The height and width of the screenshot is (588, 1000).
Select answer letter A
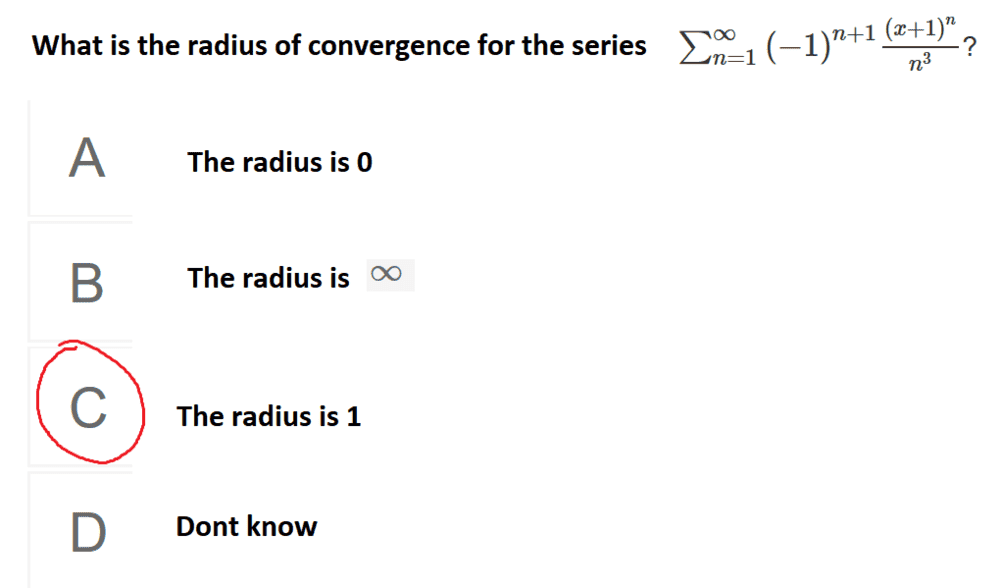[87, 159]
